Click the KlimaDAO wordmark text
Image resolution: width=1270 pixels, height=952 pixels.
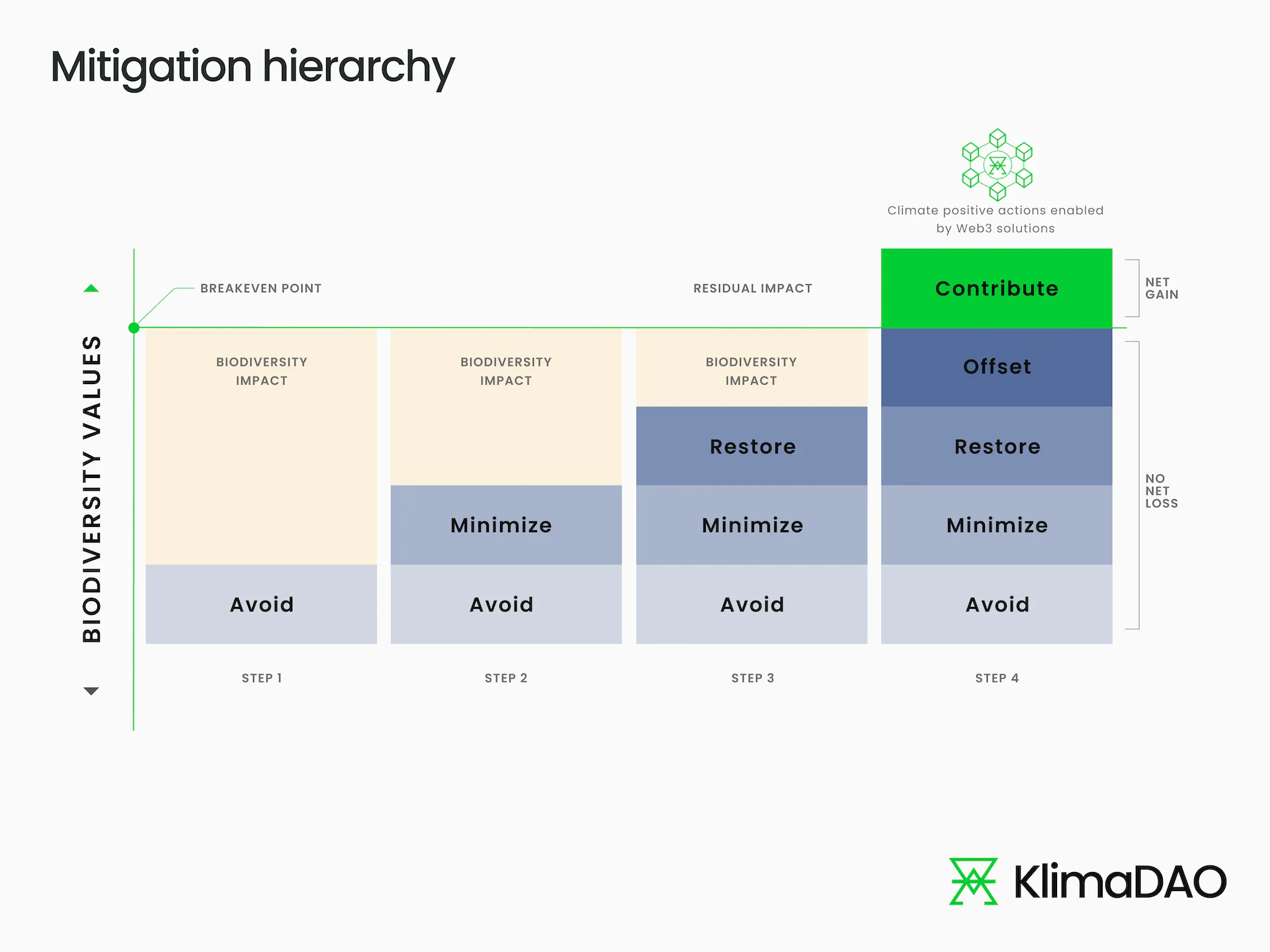click(1120, 882)
